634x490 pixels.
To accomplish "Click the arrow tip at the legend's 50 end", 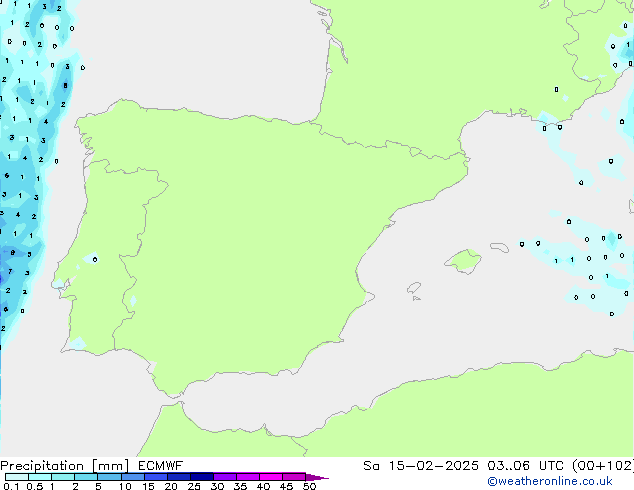I will [x=317, y=477].
